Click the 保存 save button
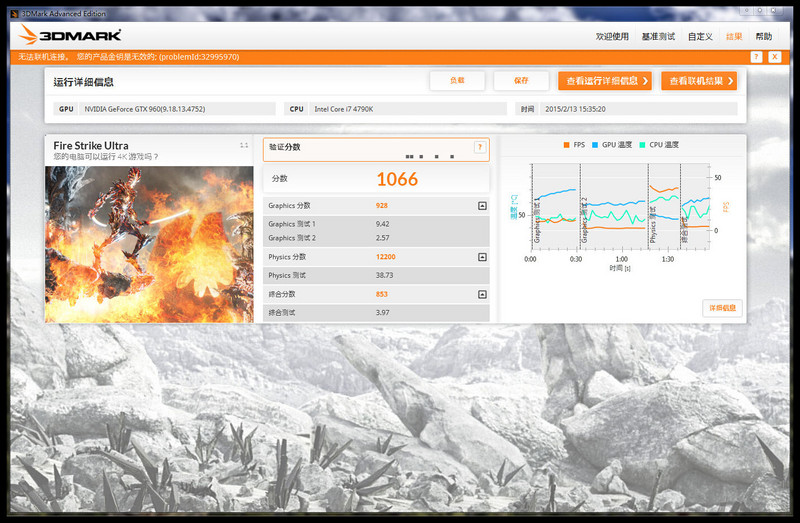800x523 pixels. (521, 81)
